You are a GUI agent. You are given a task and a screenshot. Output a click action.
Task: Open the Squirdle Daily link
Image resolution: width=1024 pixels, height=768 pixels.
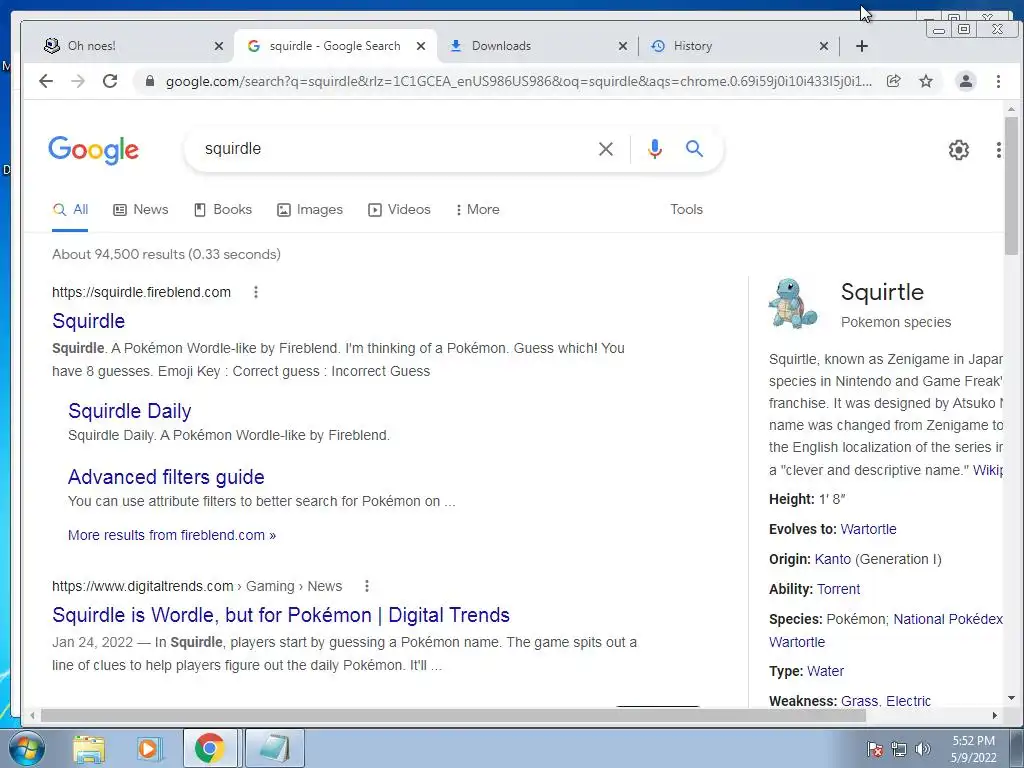coord(129,411)
